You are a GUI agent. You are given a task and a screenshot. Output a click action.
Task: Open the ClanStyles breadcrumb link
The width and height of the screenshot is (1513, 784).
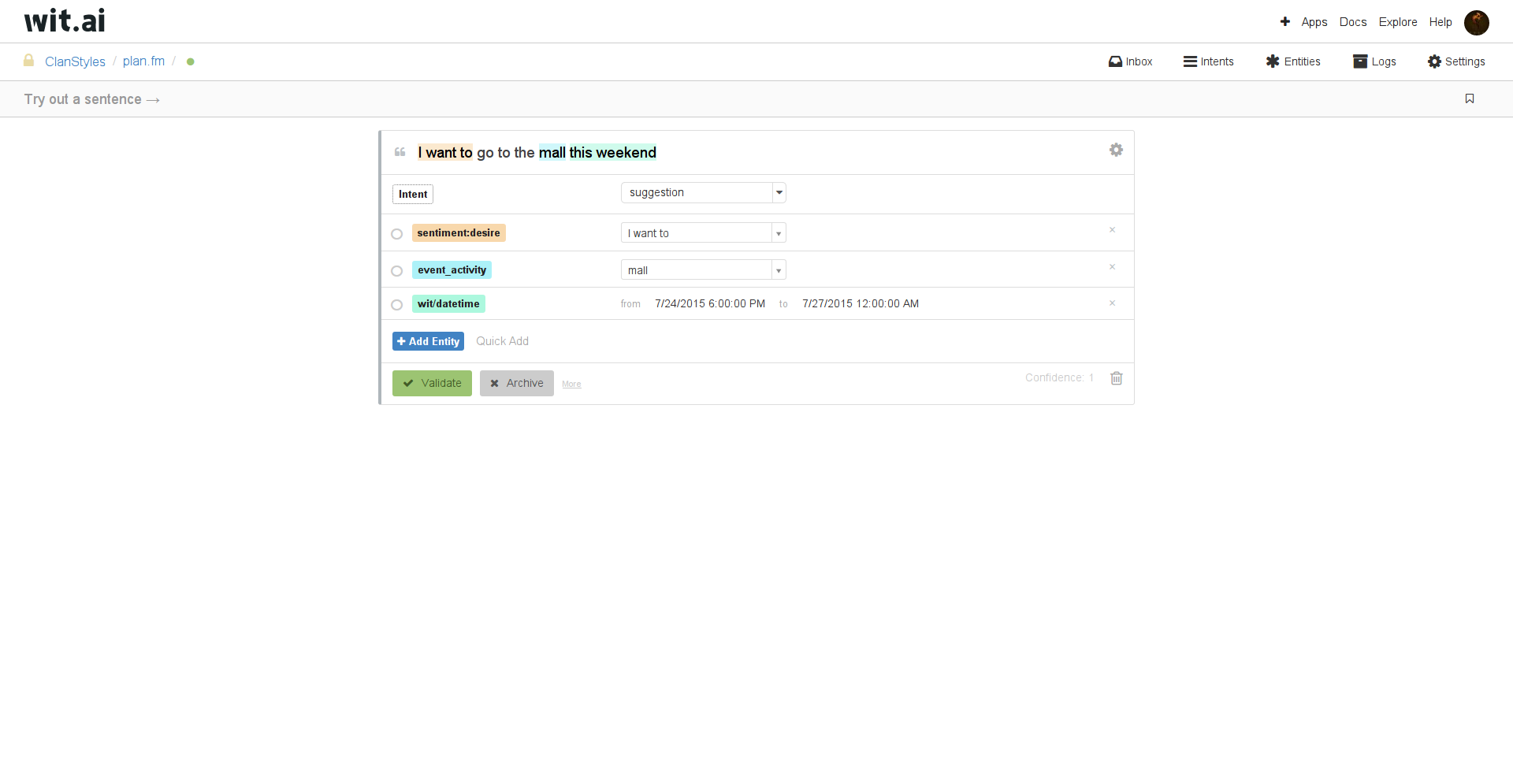75,61
